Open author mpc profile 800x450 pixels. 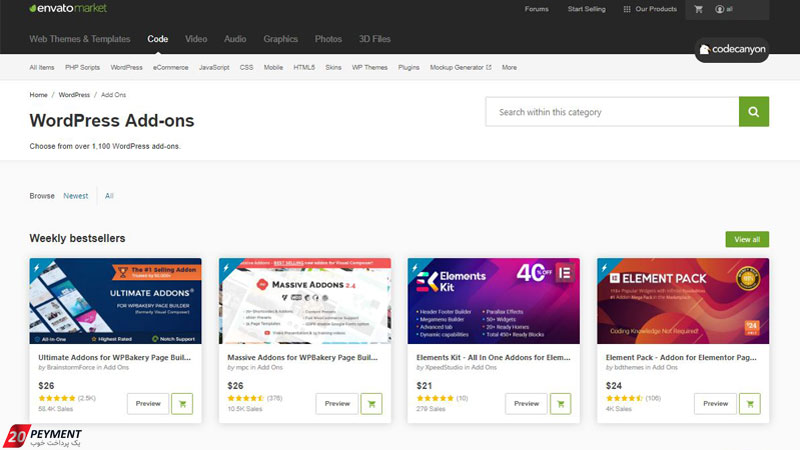click(x=242, y=367)
